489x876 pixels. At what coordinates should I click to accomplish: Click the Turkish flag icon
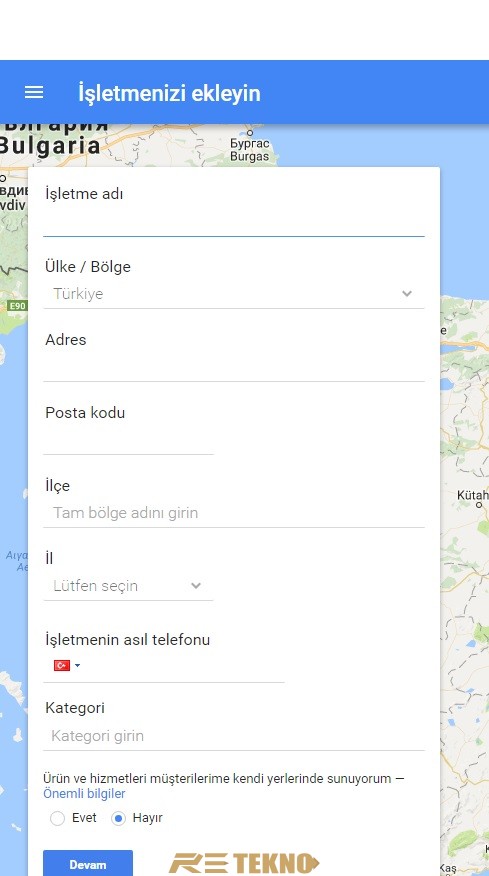(61, 665)
